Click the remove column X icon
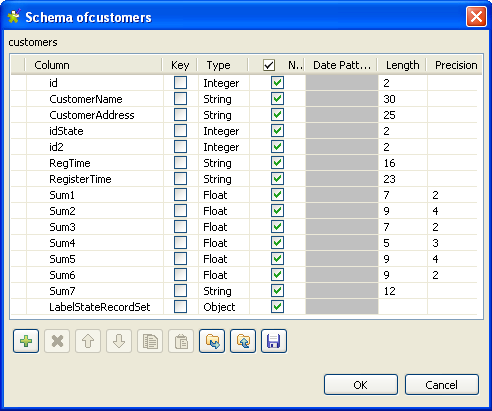 (x=57, y=341)
